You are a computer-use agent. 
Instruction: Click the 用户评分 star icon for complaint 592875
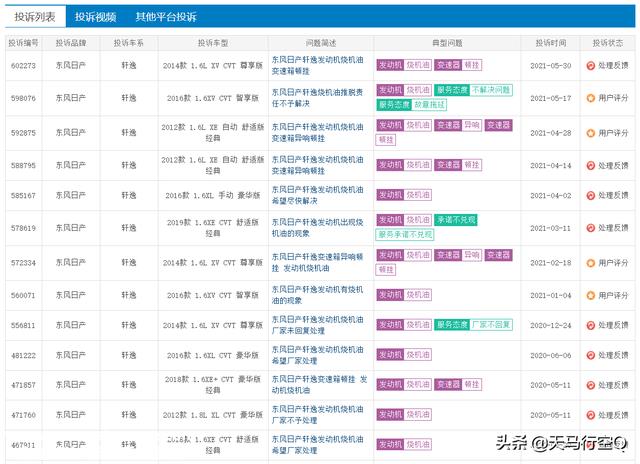tap(590, 133)
